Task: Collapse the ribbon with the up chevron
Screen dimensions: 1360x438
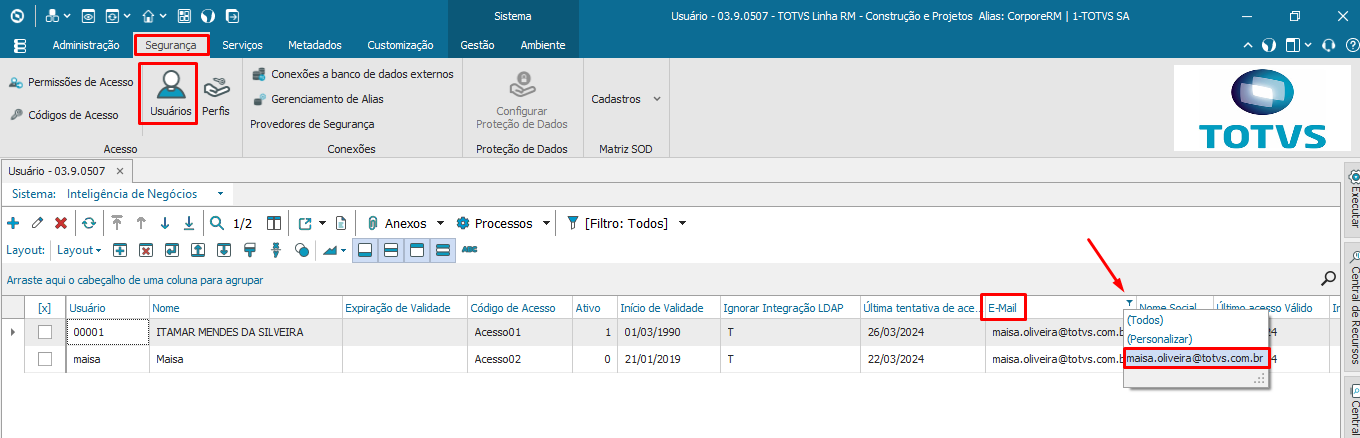Action: click(1248, 46)
